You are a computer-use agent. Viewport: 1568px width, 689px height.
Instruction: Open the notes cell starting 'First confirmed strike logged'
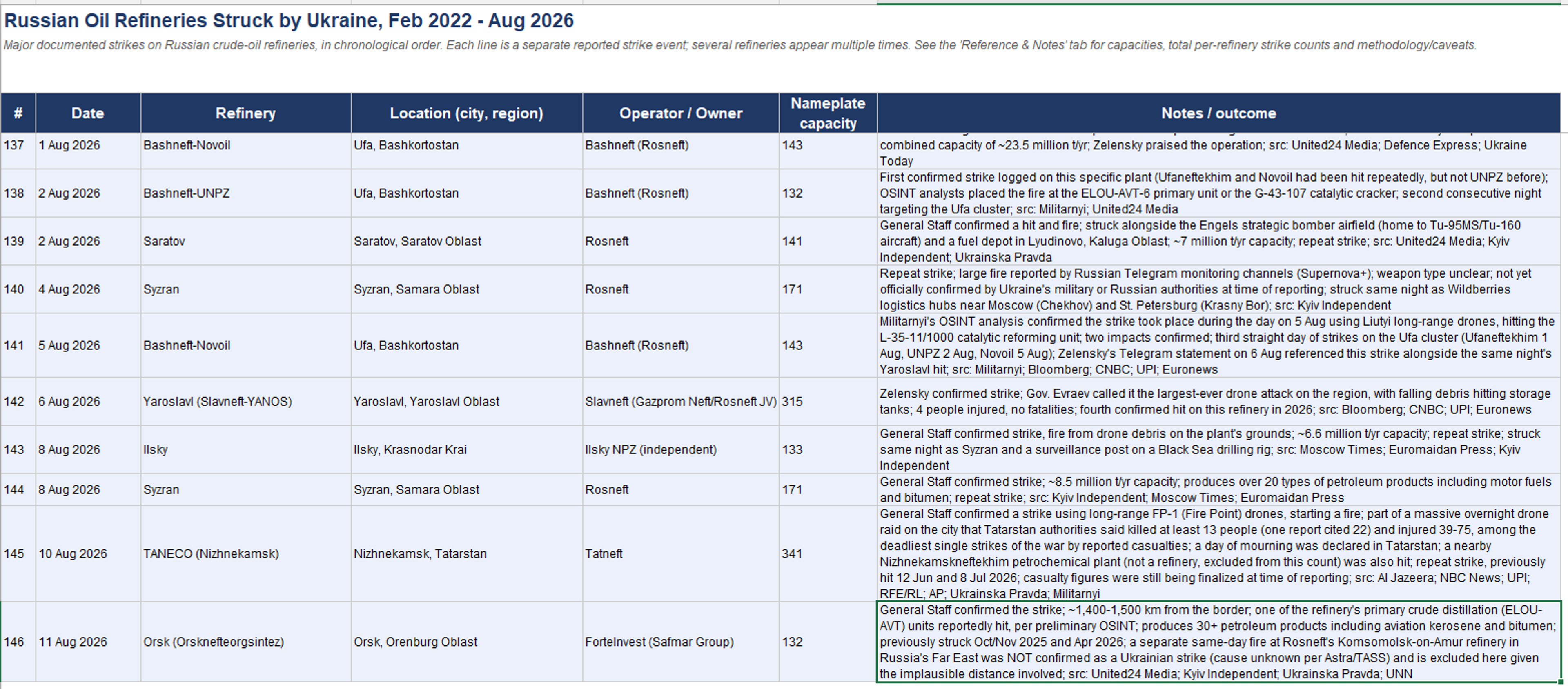(x=1218, y=193)
